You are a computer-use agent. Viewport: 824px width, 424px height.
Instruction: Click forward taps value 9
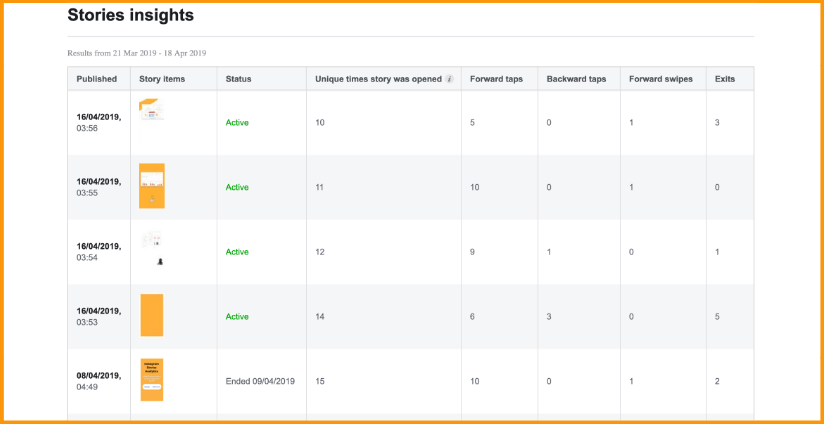(x=472, y=252)
